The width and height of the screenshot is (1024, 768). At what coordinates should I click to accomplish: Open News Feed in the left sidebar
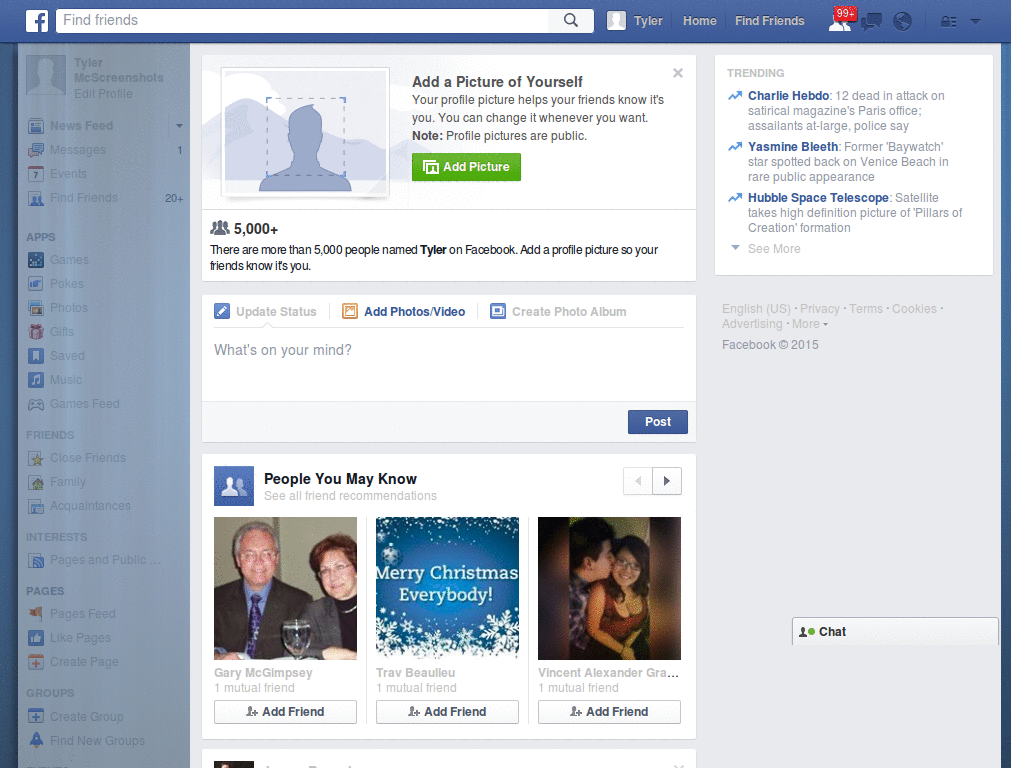[82, 125]
